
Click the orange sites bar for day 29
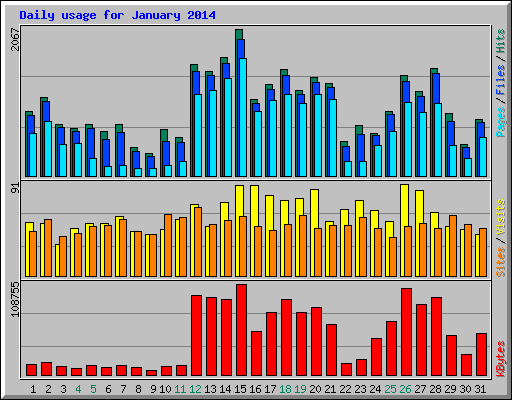pyautogui.click(x=453, y=246)
